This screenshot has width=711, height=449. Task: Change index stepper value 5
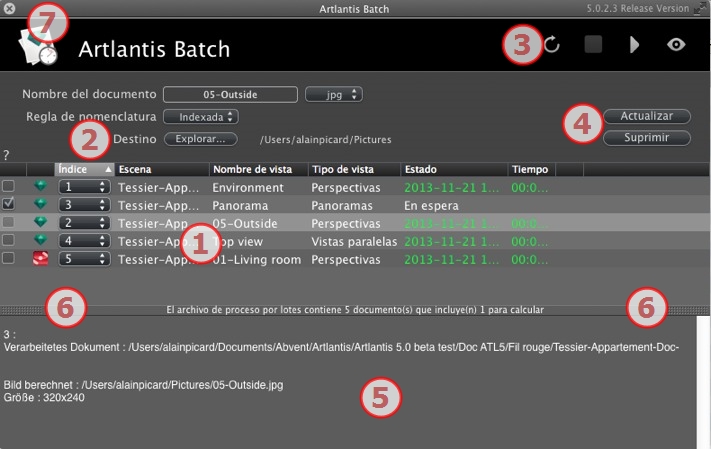click(84, 259)
